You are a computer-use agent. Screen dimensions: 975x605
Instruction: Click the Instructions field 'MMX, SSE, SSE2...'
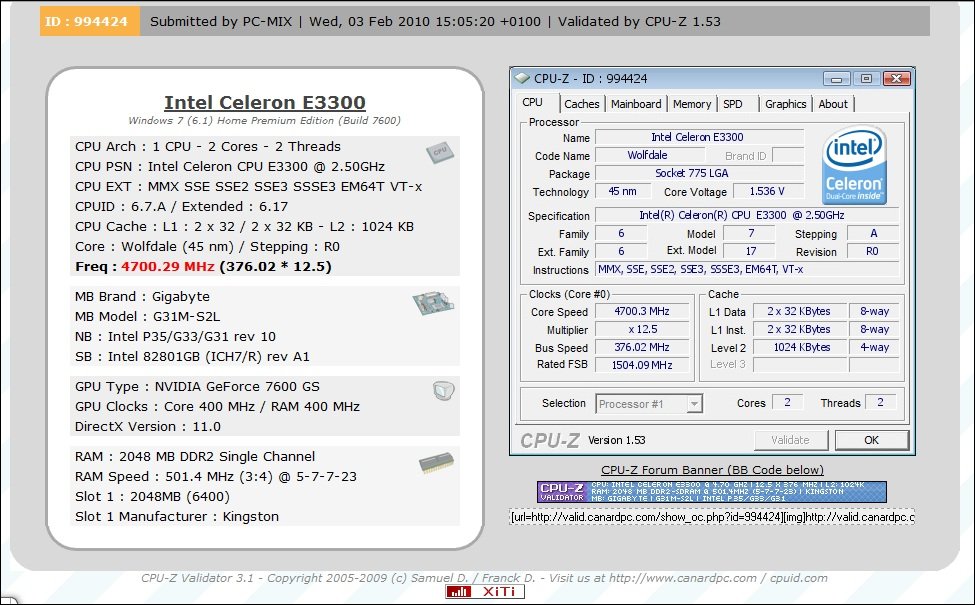(746, 269)
